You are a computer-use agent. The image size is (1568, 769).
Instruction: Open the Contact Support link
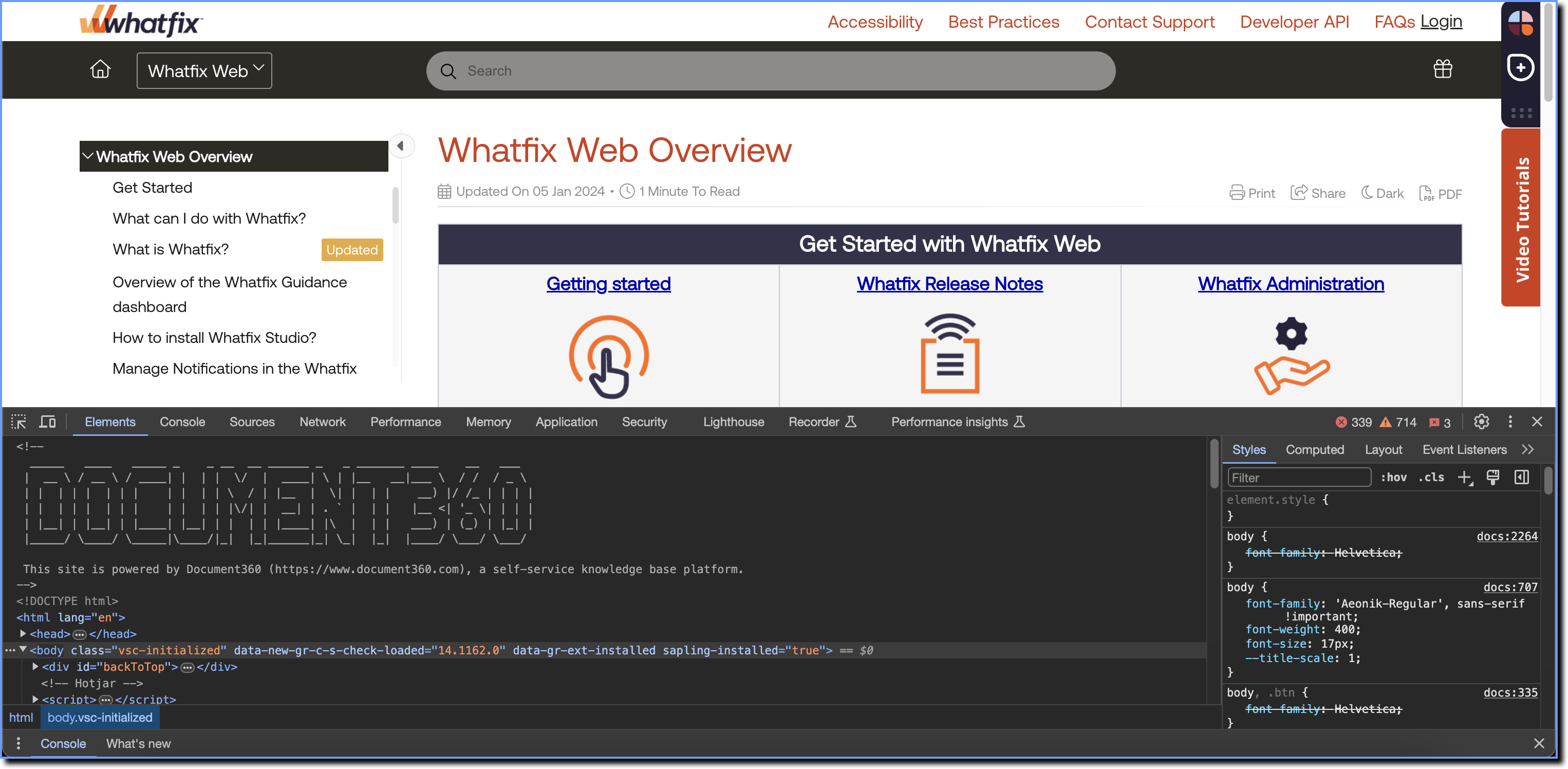click(1149, 22)
